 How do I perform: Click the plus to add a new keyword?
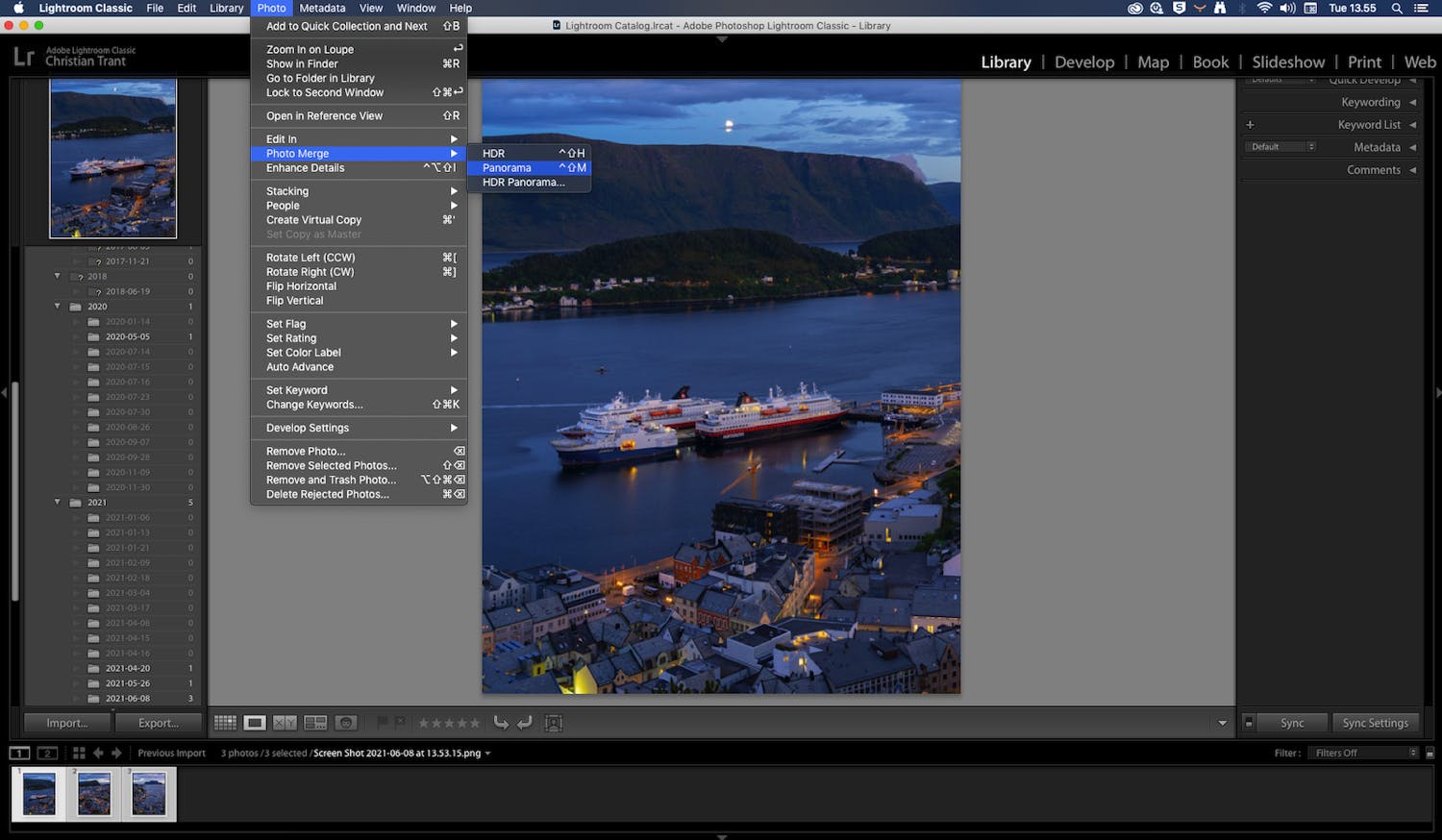(1249, 124)
